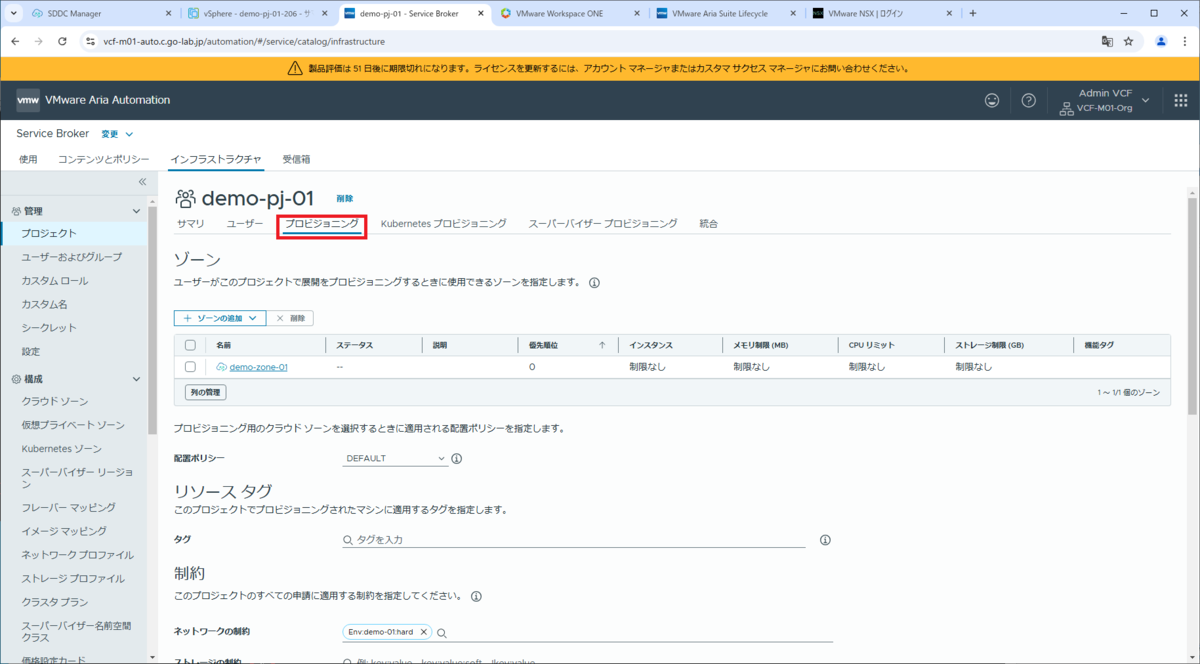Open Service Broker 変更 dropdown
1200x664 pixels.
(x=117, y=134)
